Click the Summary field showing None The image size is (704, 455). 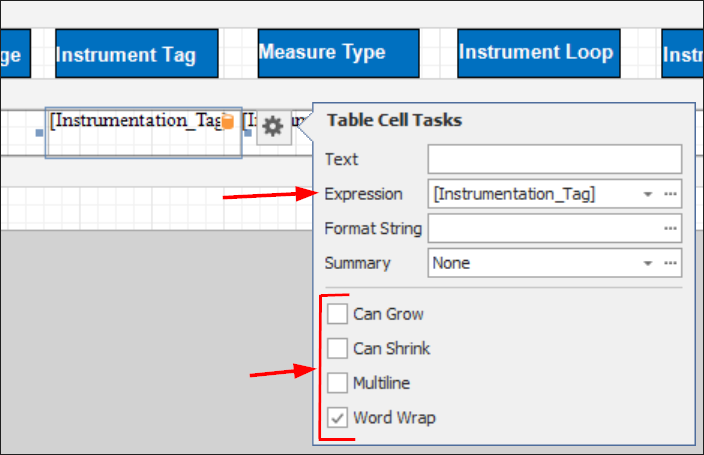530,264
